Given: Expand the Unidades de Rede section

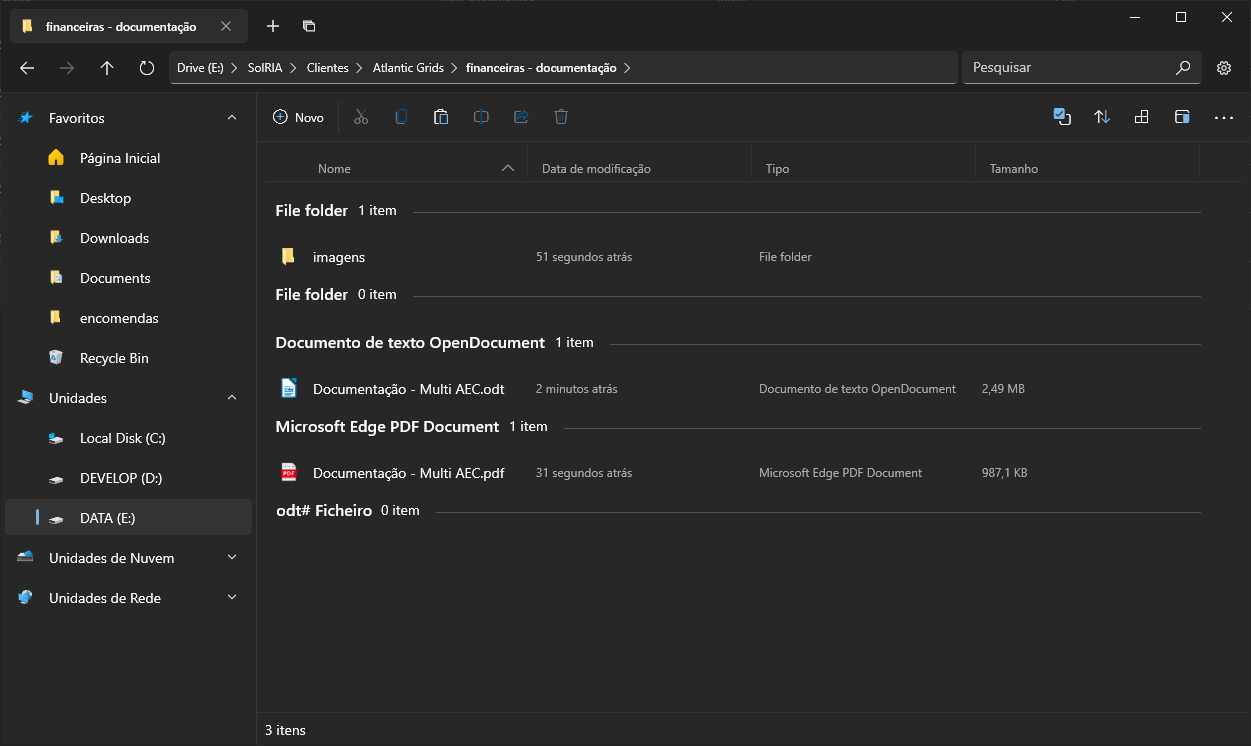Looking at the screenshot, I should (x=232, y=598).
